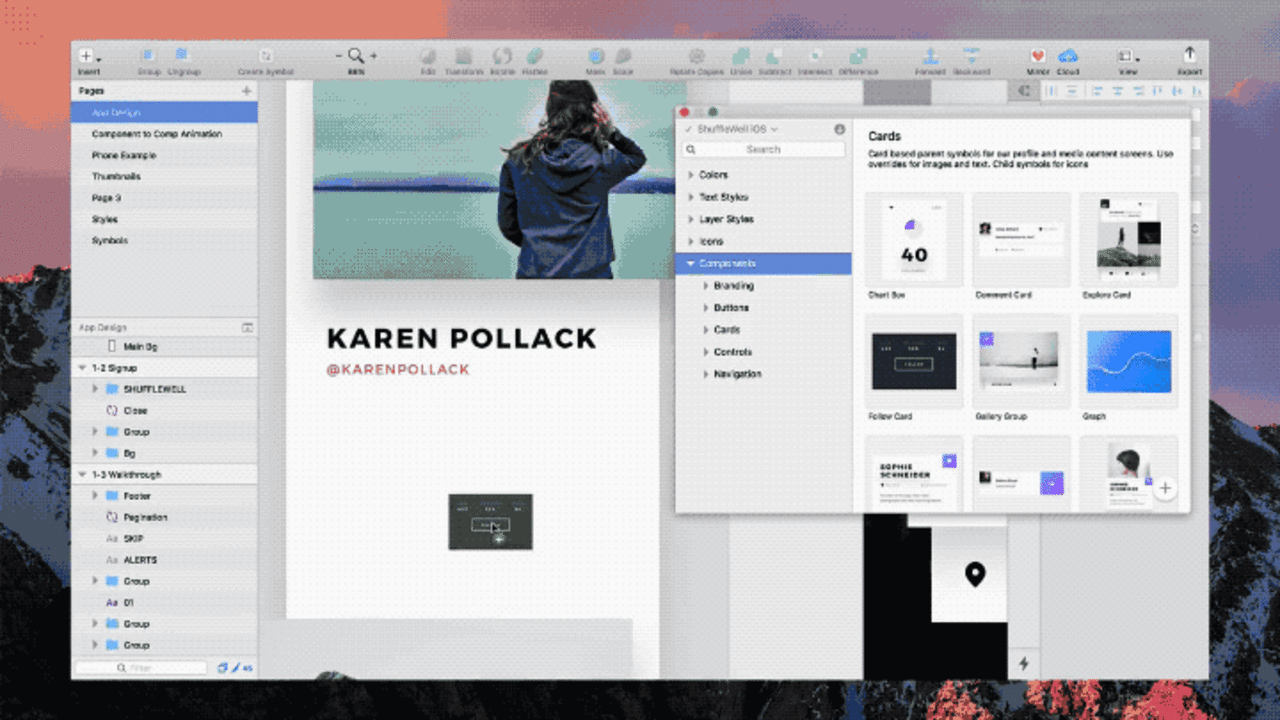Select the Explore Card component thumbnail
Image resolution: width=1280 pixels, height=720 pixels.
1128,237
